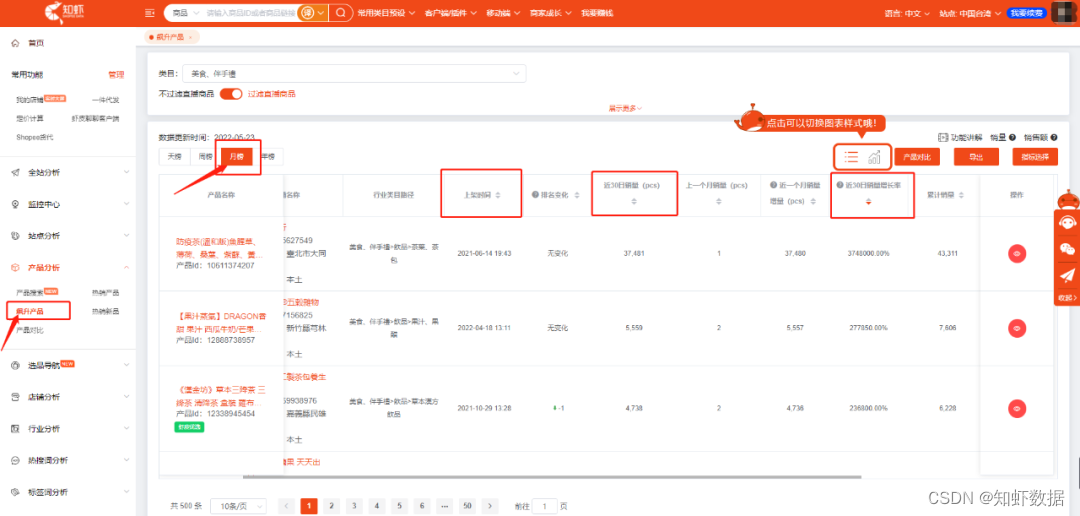Go to next page arrow in pagination
Viewport: 1080px width, 516px height.
(490, 506)
